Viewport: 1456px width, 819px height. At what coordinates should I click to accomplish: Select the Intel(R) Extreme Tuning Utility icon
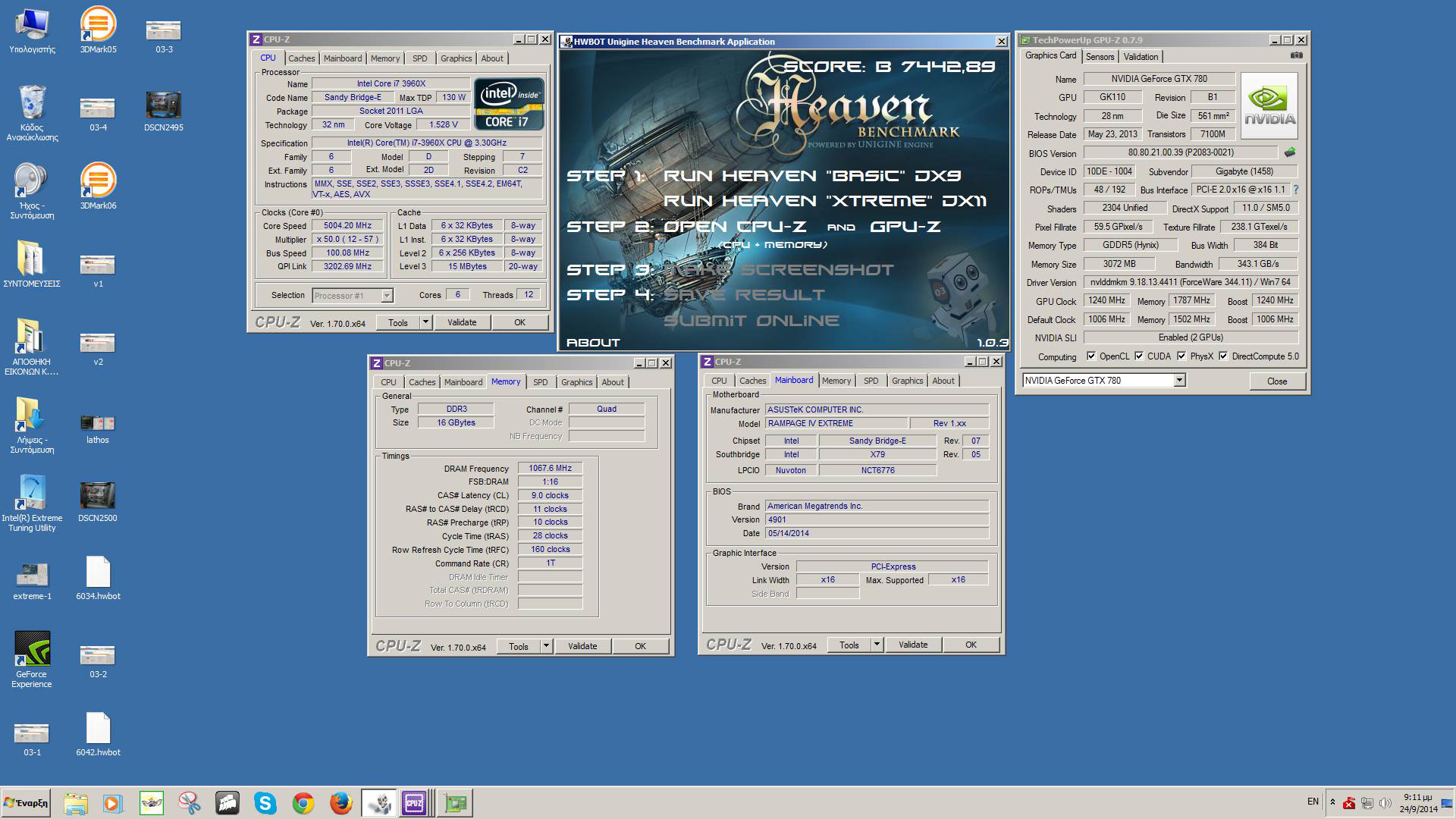point(32,503)
